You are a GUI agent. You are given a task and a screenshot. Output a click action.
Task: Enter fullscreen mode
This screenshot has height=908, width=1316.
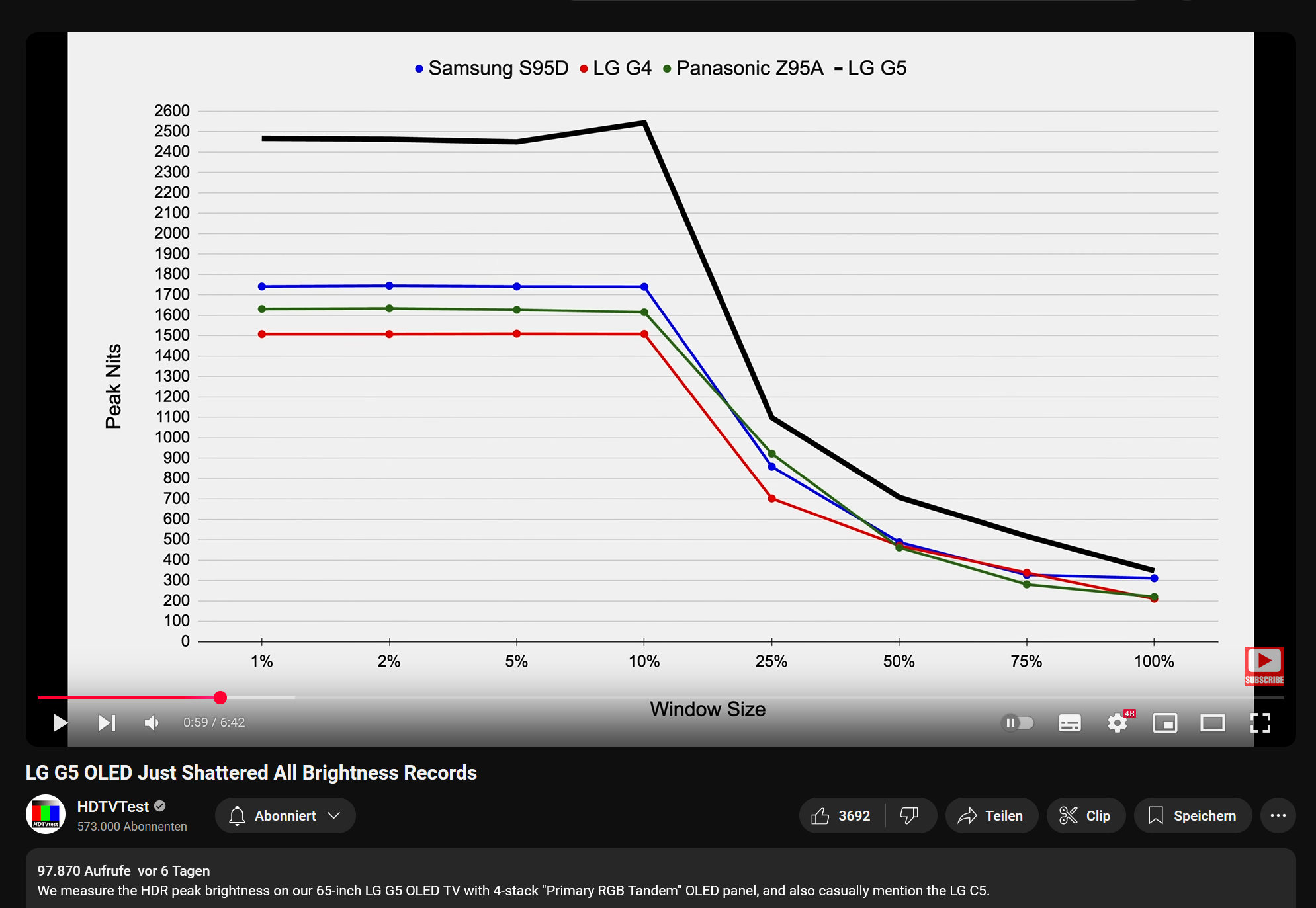(x=1260, y=723)
